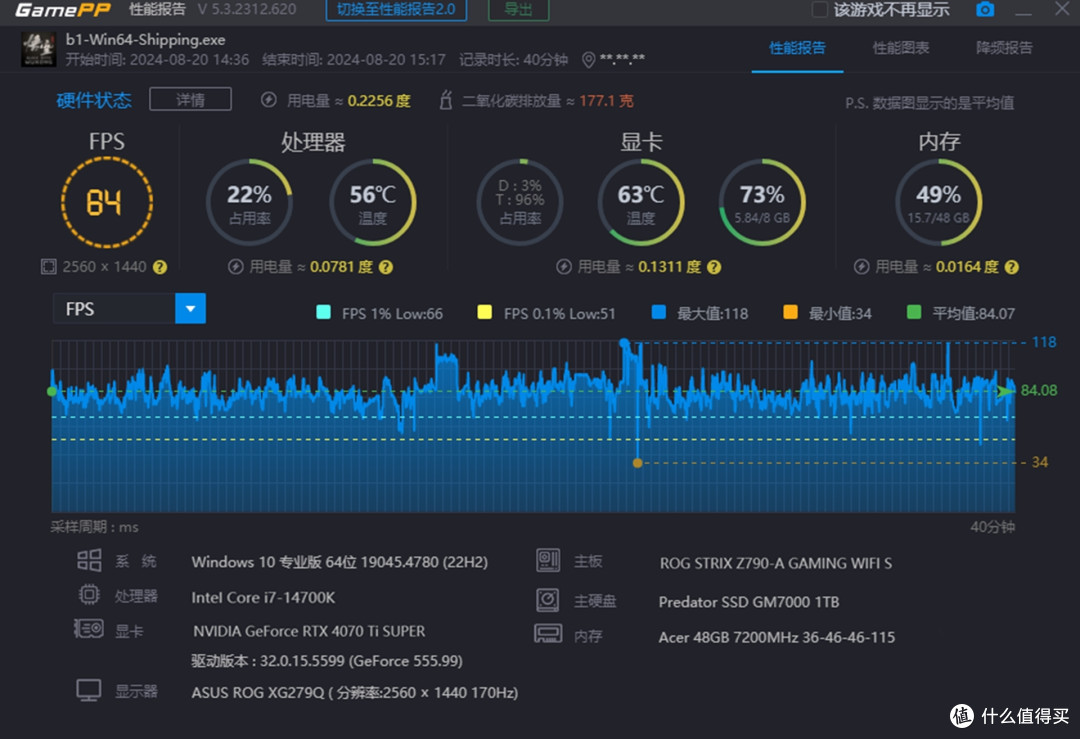Open help next to 0.0164 度
The width and height of the screenshot is (1080, 739).
pos(1011,267)
